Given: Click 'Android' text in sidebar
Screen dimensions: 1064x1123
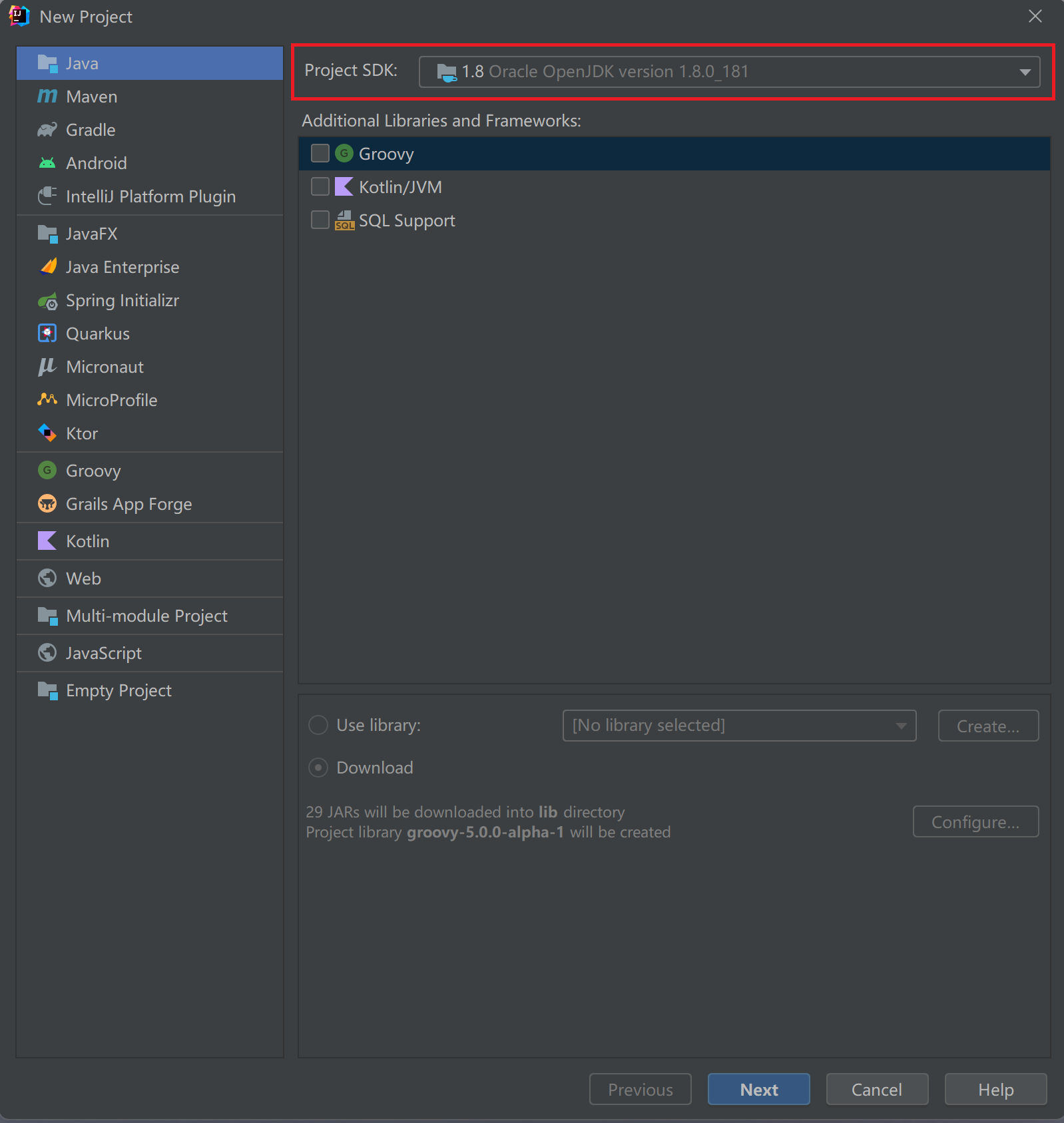Looking at the screenshot, I should [97, 163].
